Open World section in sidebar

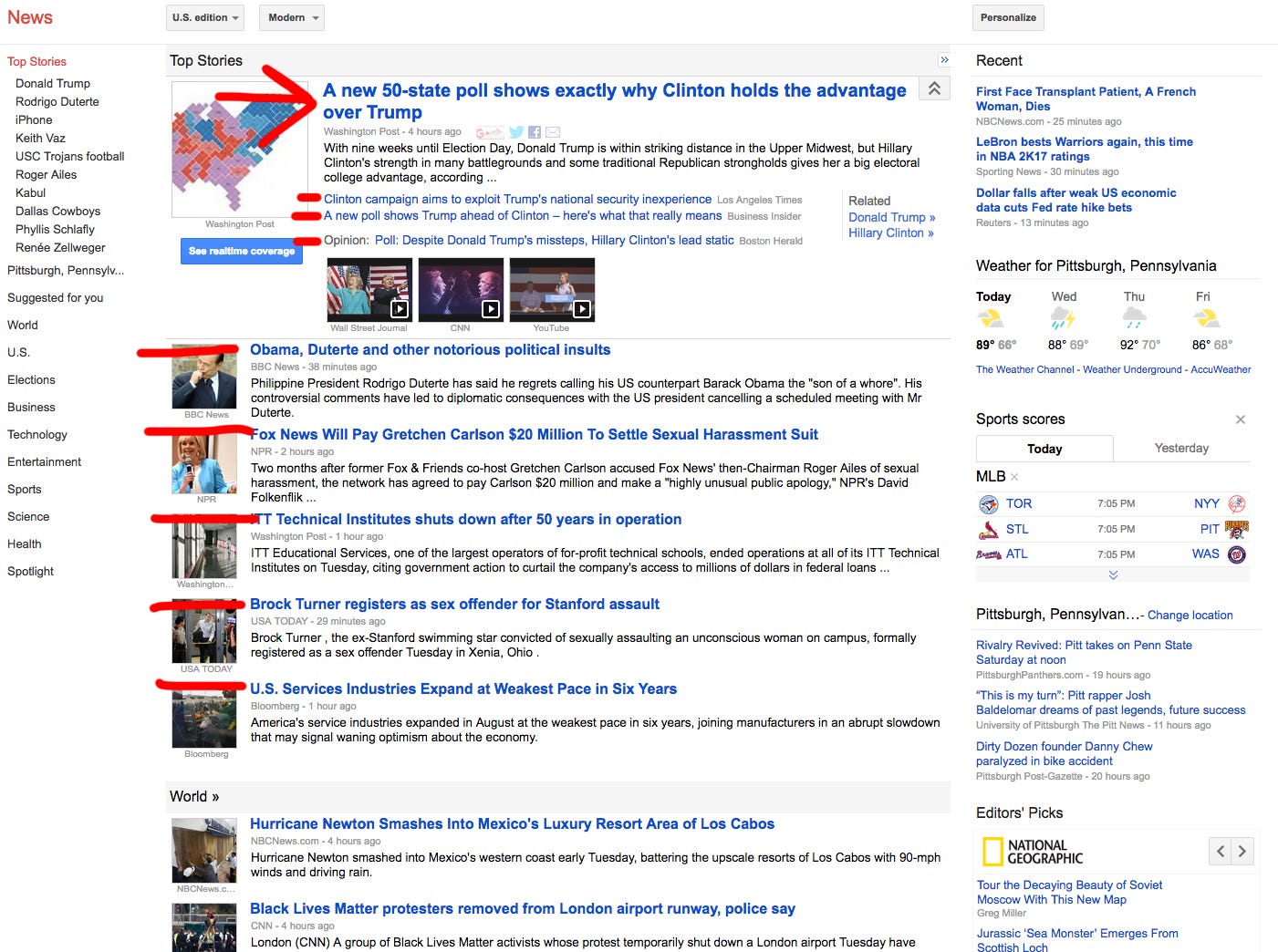coord(23,326)
